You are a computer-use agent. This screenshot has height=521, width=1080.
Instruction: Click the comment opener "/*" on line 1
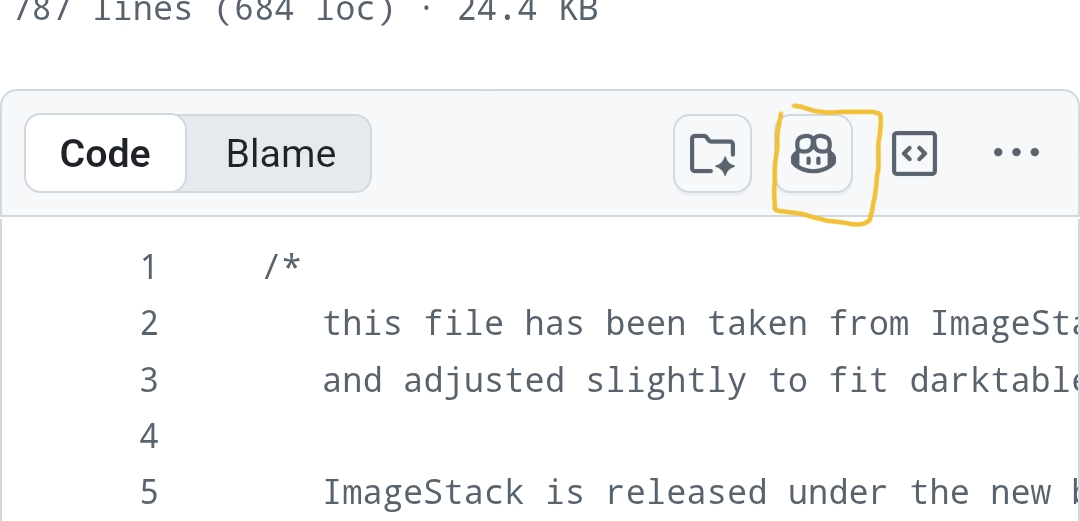tap(283, 268)
